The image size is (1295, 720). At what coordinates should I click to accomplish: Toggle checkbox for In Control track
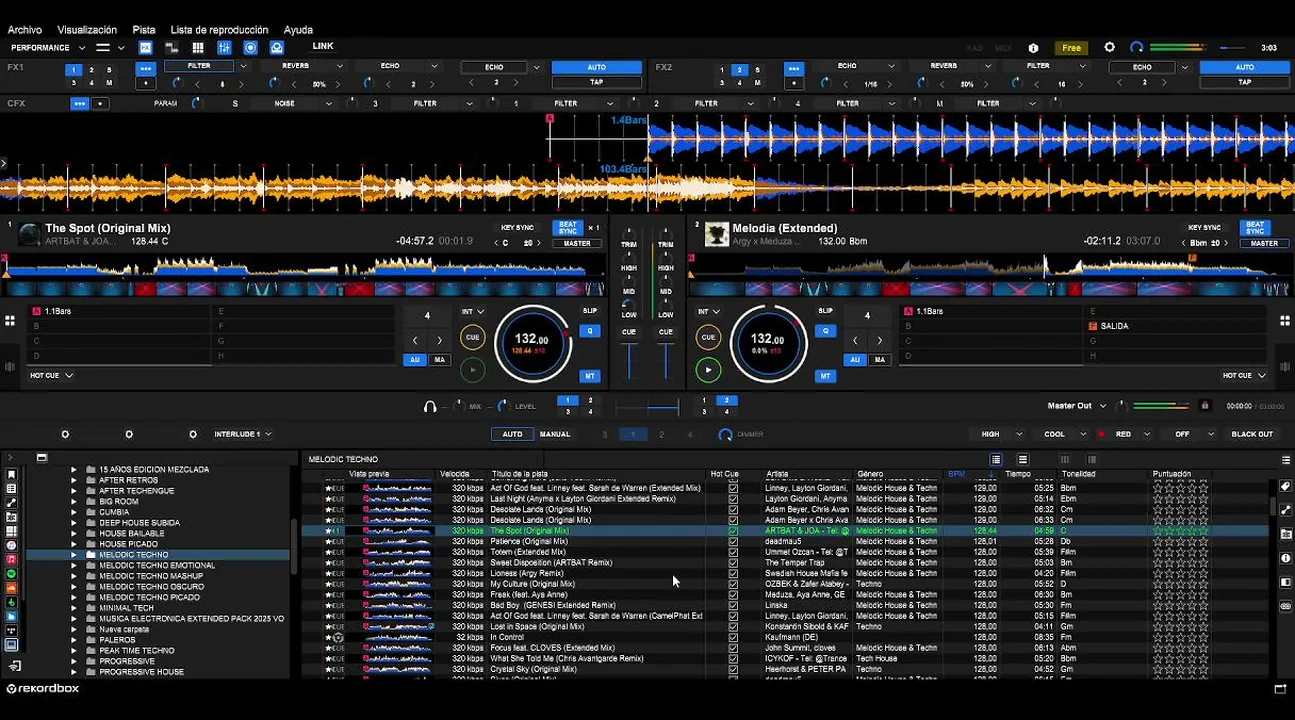733,637
